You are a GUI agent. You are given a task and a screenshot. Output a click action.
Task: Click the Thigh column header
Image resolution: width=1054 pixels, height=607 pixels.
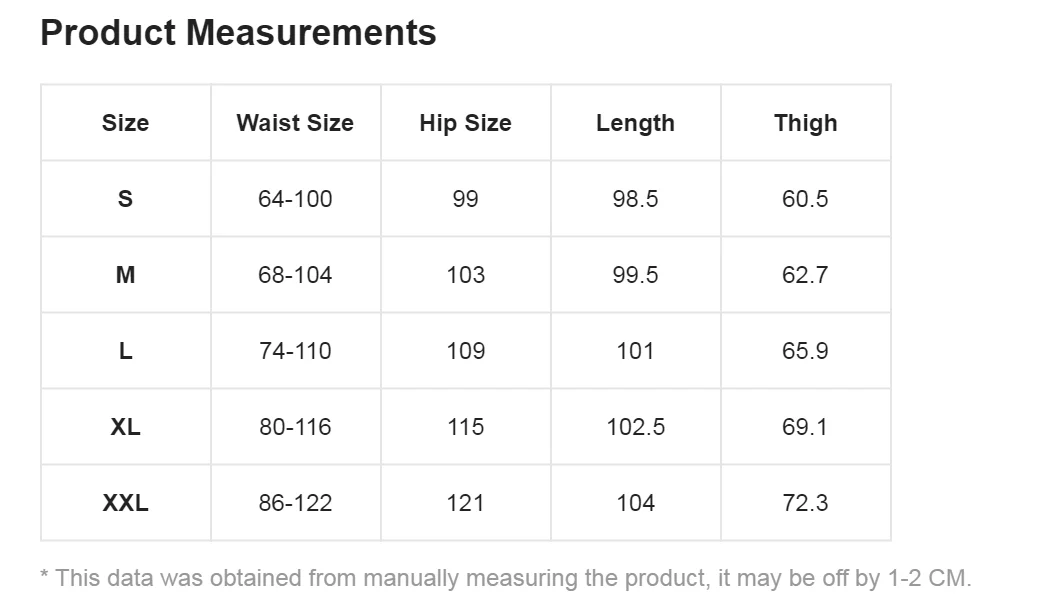tap(805, 123)
